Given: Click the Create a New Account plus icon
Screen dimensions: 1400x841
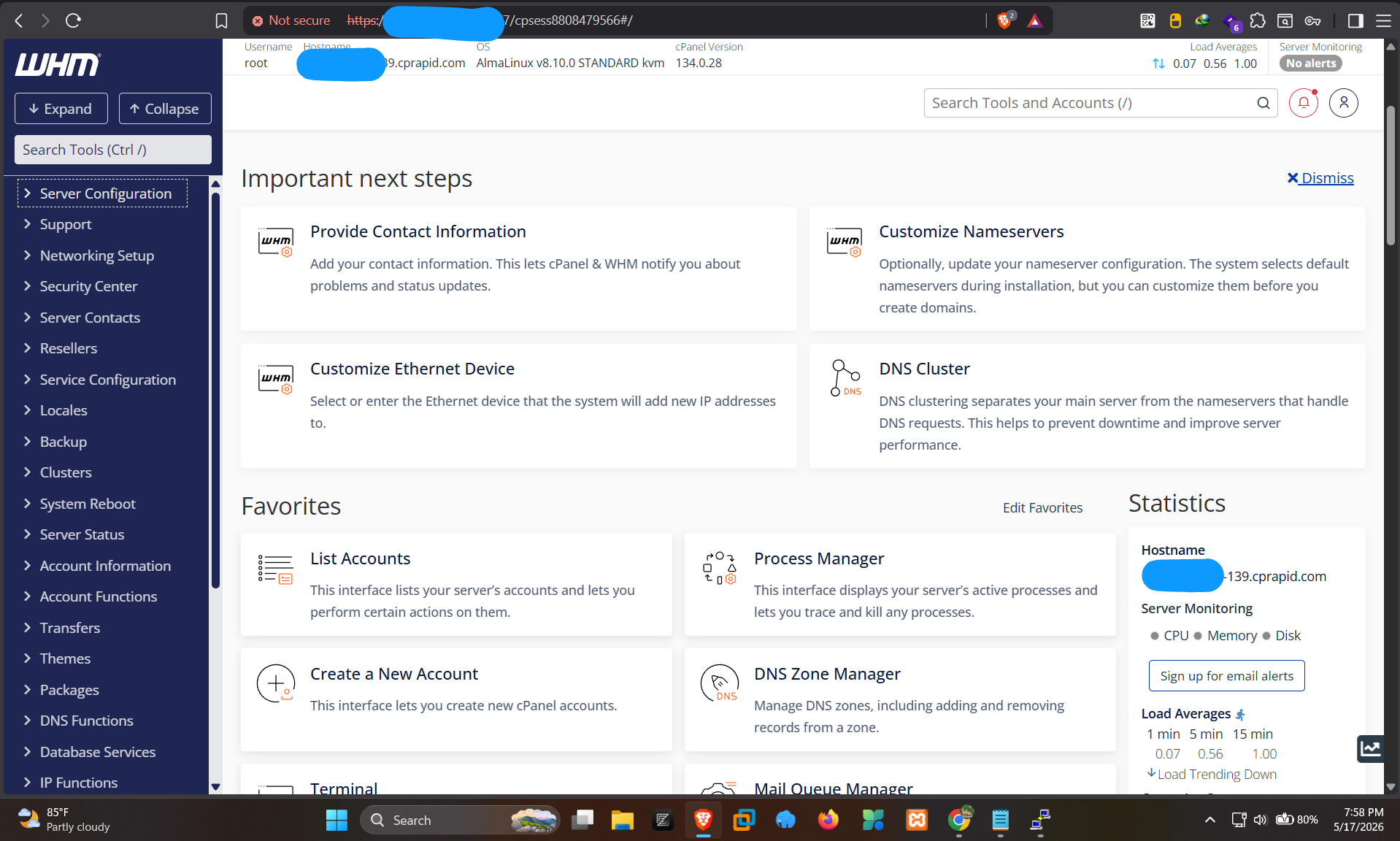Looking at the screenshot, I should click(x=276, y=683).
